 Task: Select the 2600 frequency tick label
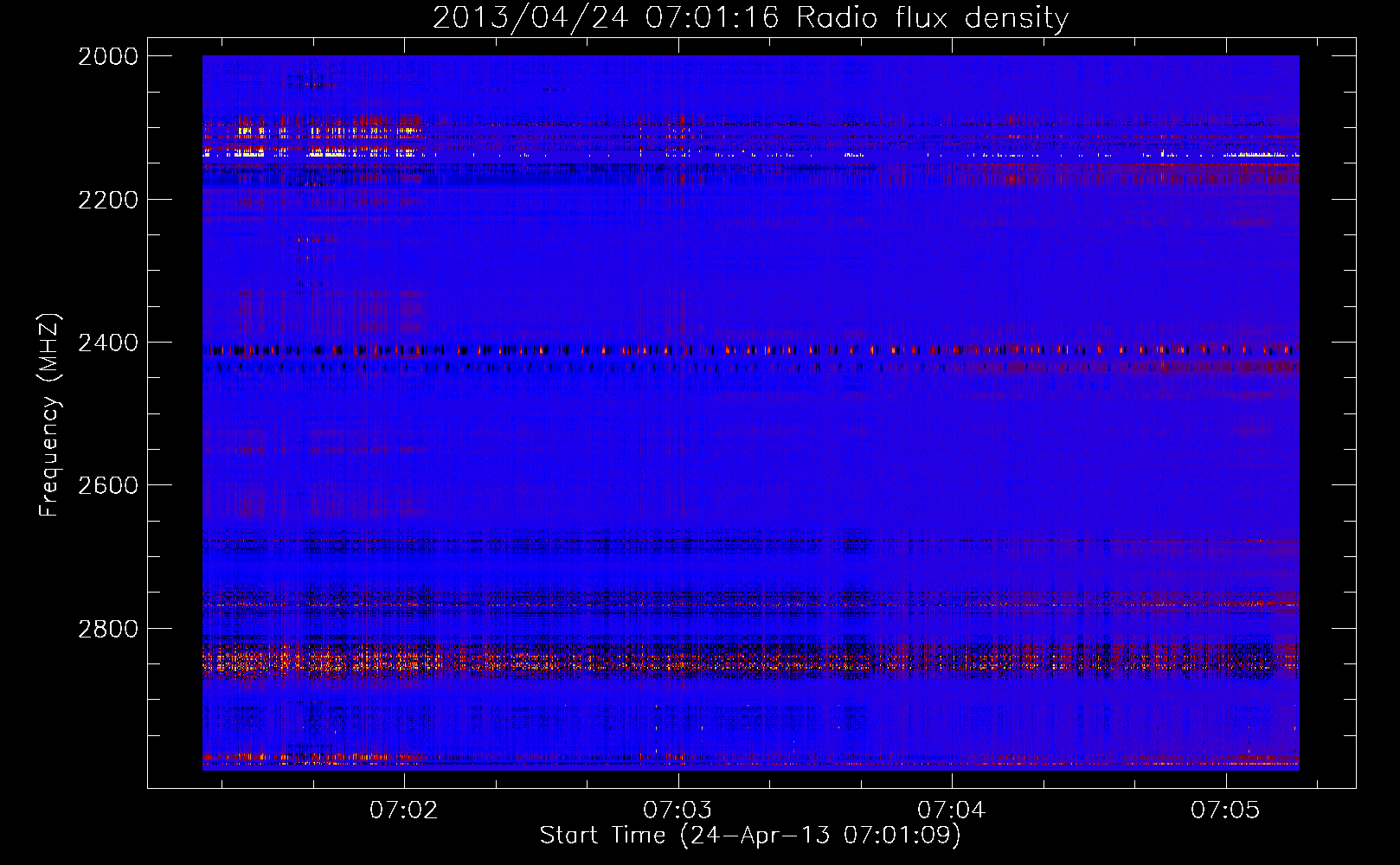pos(108,485)
